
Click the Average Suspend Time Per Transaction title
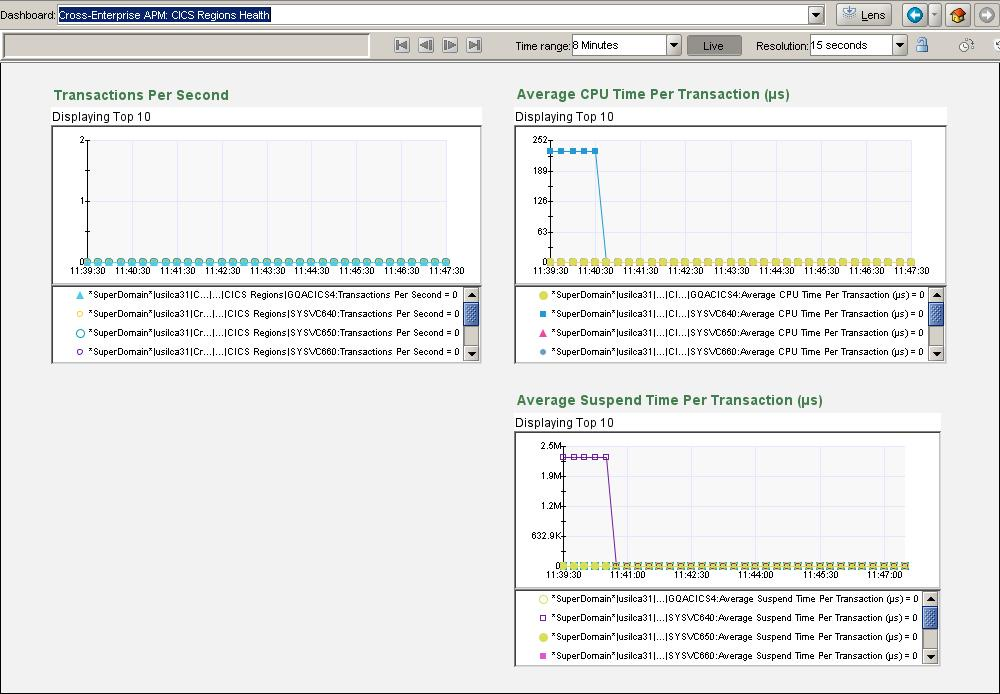[669, 401]
